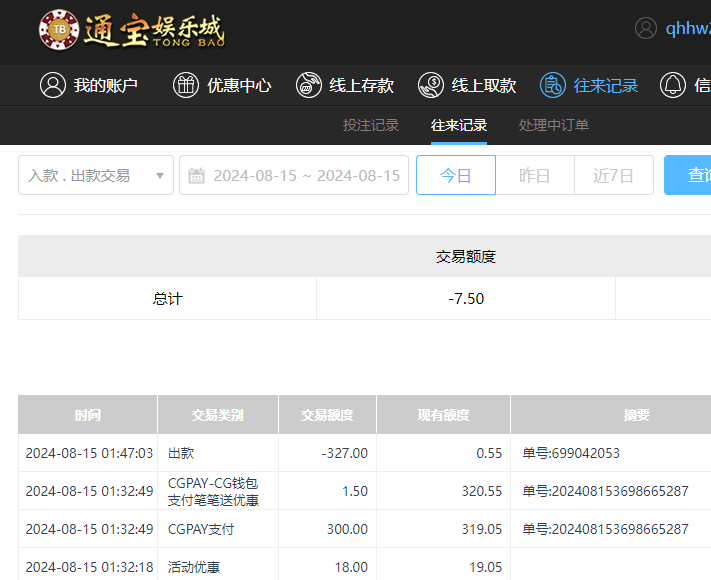The image size is (711, 580).
Task: Select the 往来记录 sub-tab
Action: click(x=459, y=125)
